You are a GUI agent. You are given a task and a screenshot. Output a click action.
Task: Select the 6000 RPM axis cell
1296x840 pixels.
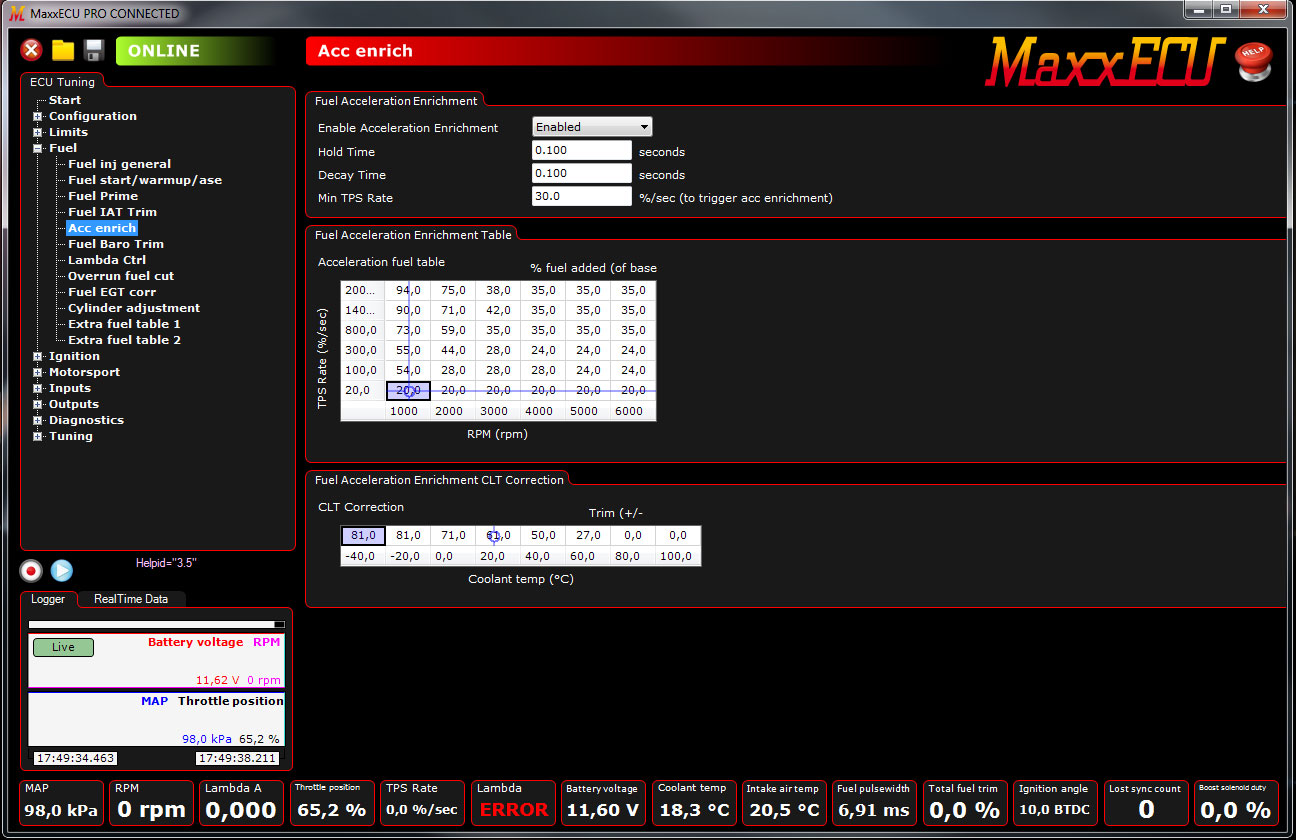tap(633, 411)
